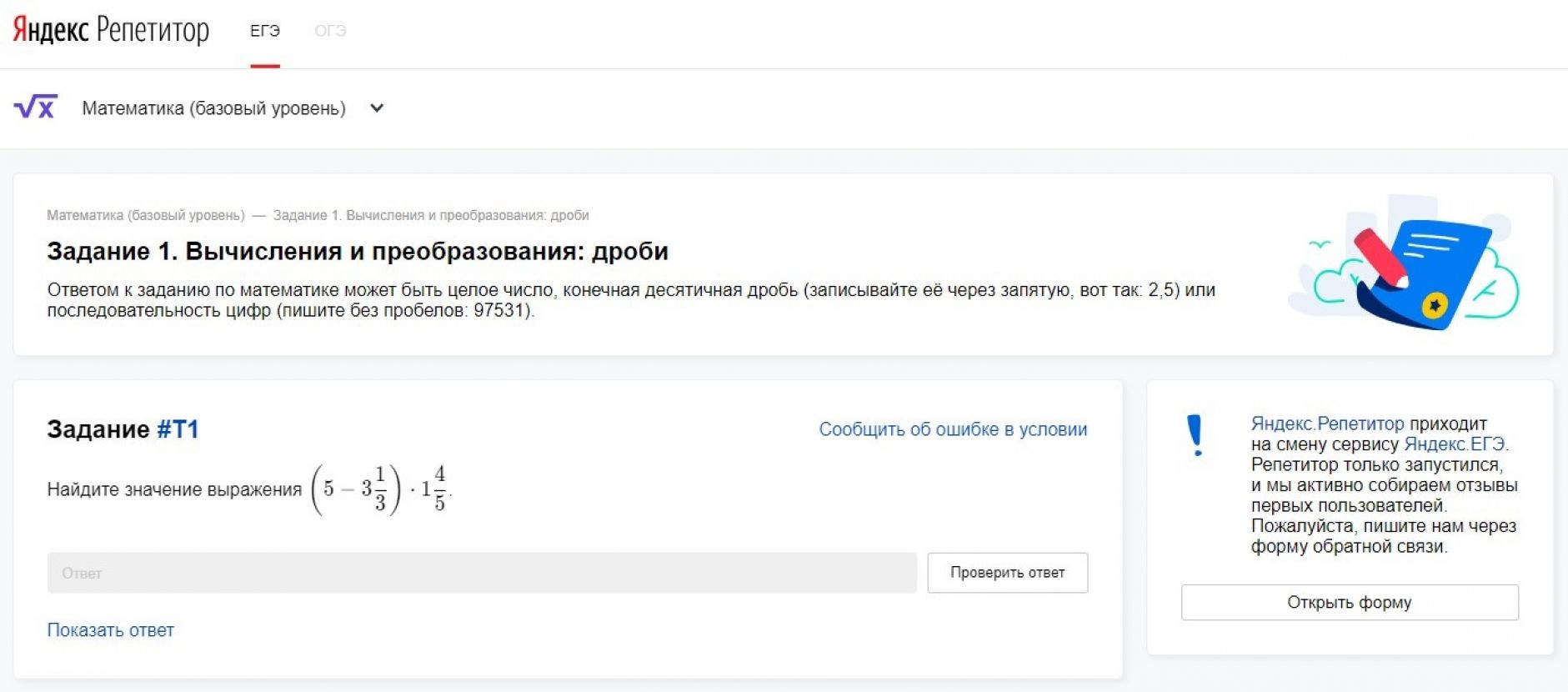
Task: Open breadcrumb Математика (базовый уровень)
Action: coord(146,215)
